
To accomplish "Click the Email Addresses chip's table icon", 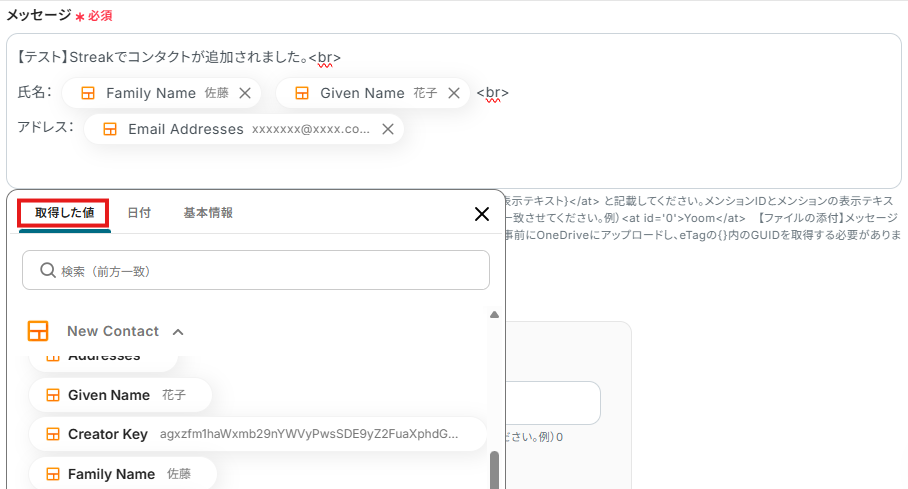I will 109,129.
